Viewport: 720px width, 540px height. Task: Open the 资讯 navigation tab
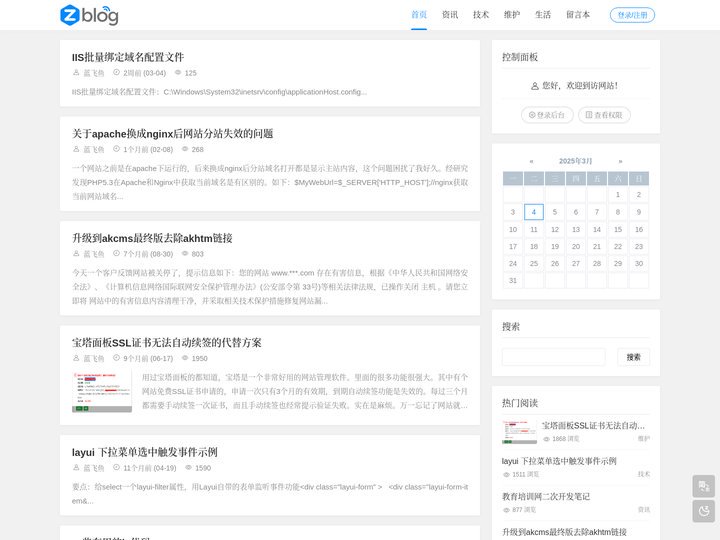click(x=450, y=15)
